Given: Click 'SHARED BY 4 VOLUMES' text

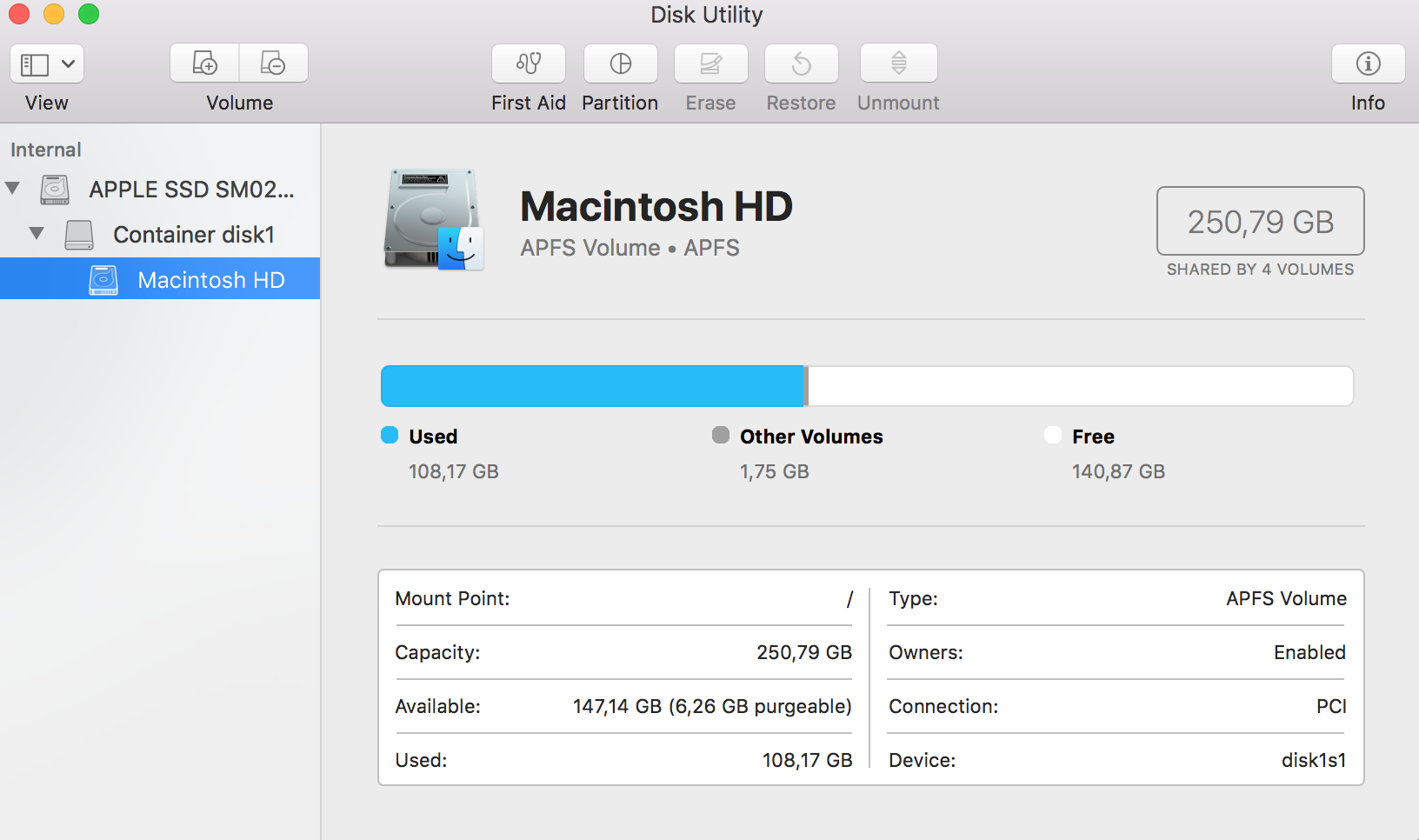Looking at the screenshot, I should click(1261, 270).
